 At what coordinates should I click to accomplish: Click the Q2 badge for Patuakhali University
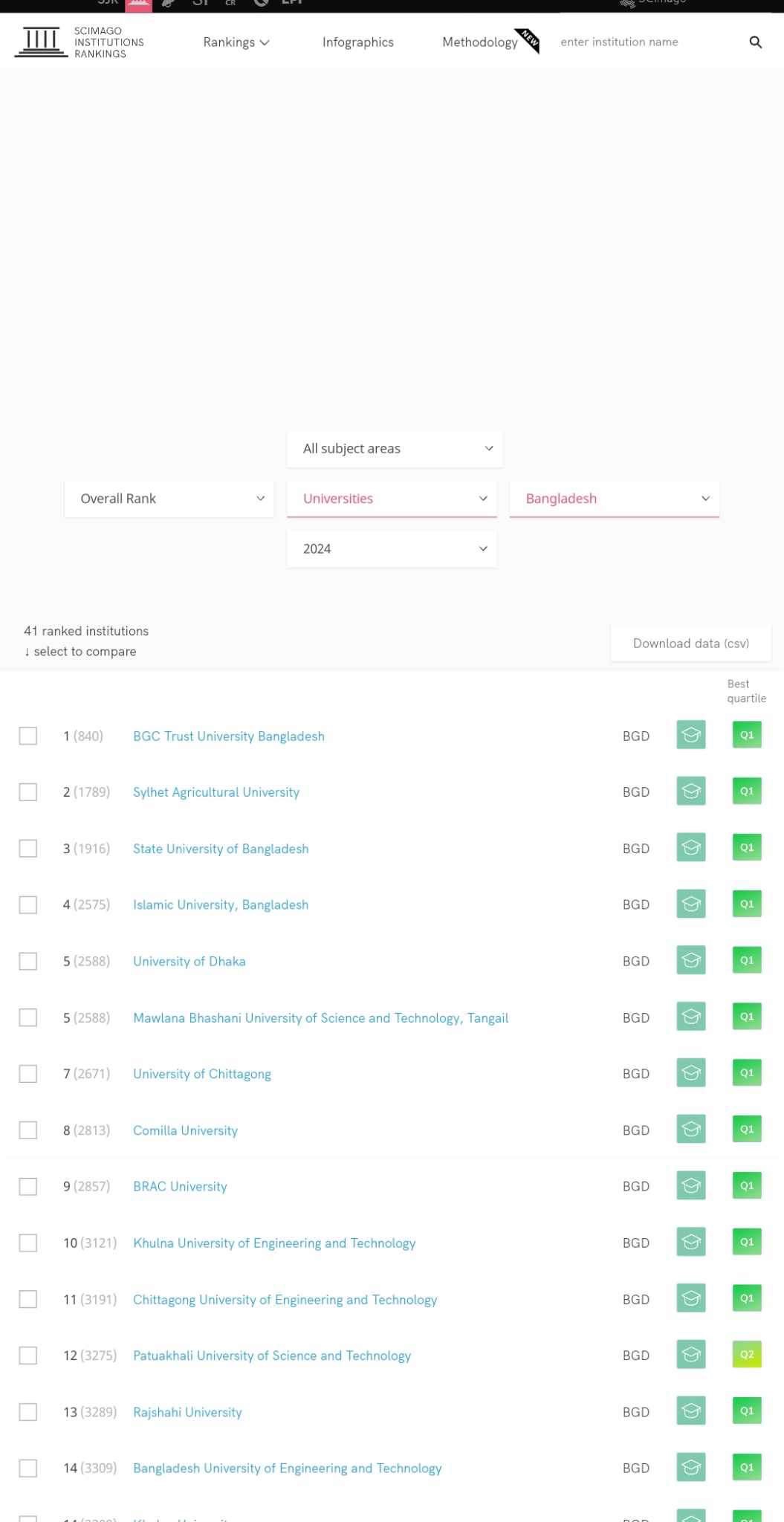747,1355
